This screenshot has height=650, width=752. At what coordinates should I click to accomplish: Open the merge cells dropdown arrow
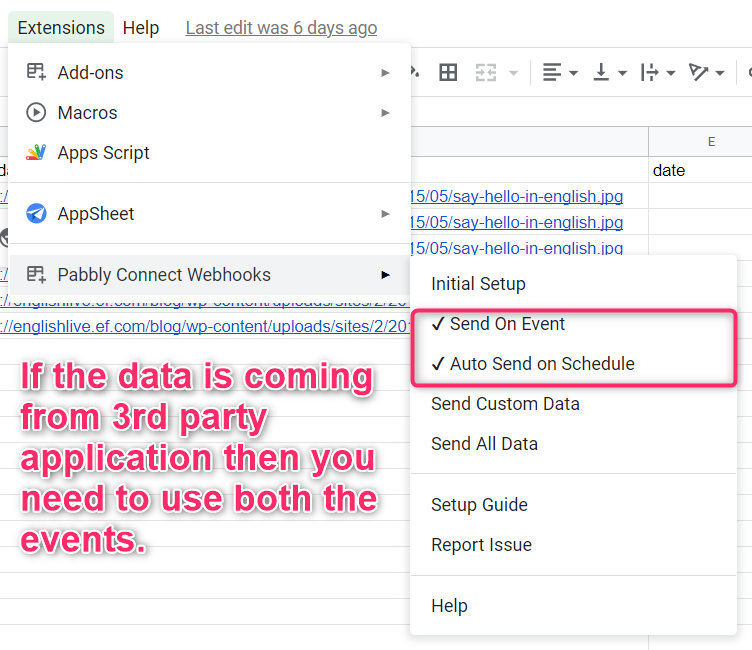(x=514, y=73)
